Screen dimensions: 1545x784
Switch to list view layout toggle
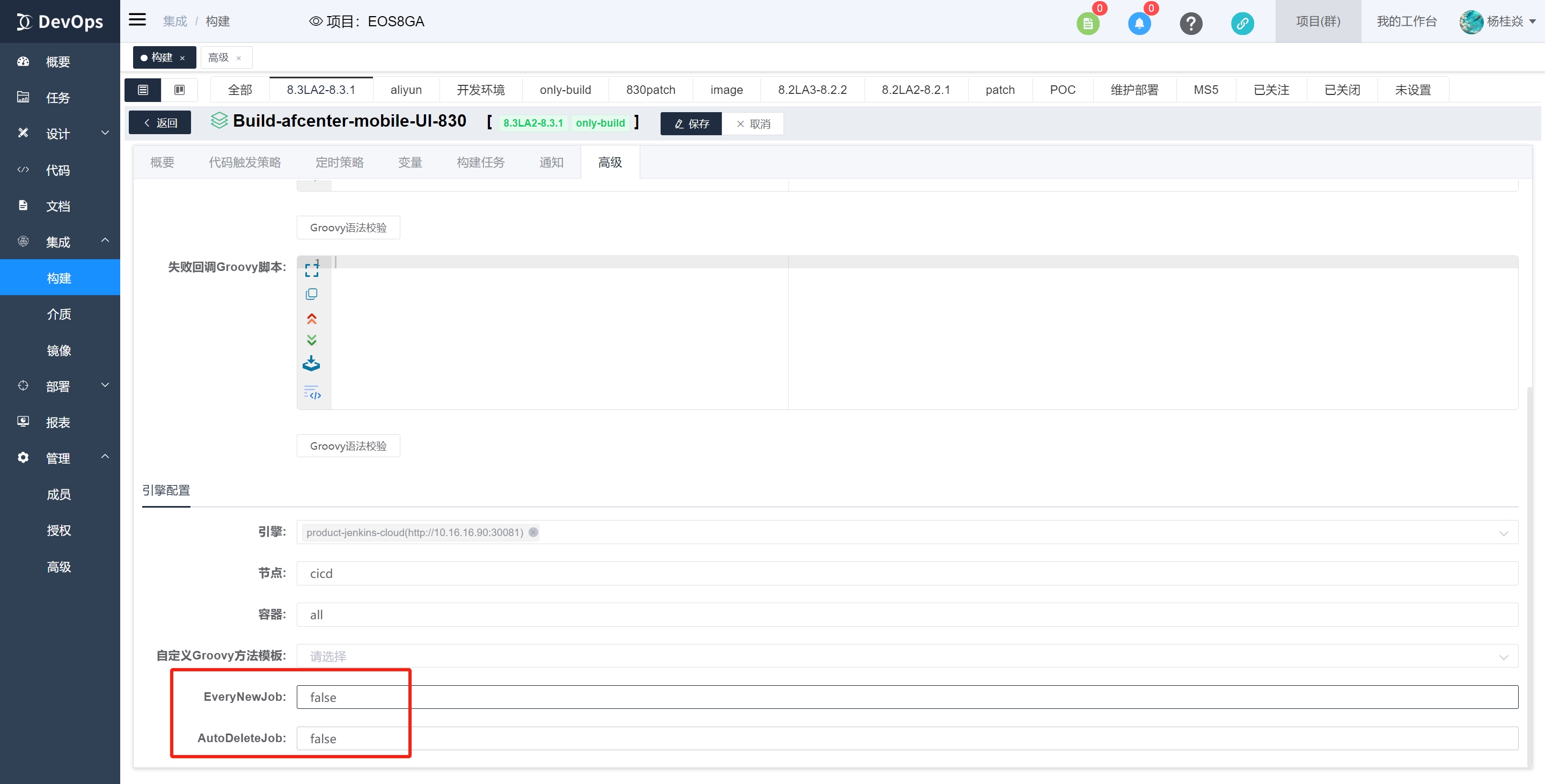click(x=143, y=90)
